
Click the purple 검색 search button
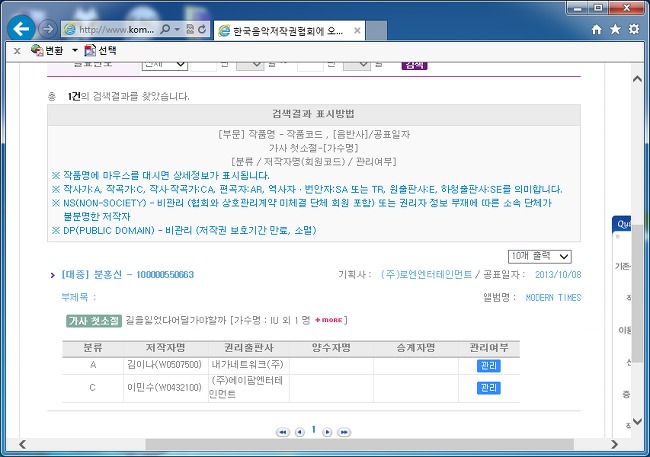point(415,65)
